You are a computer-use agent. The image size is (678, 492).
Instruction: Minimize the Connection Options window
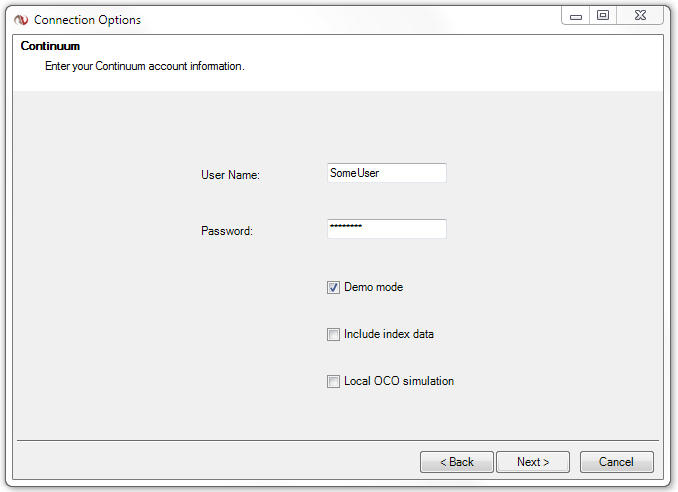575,16
